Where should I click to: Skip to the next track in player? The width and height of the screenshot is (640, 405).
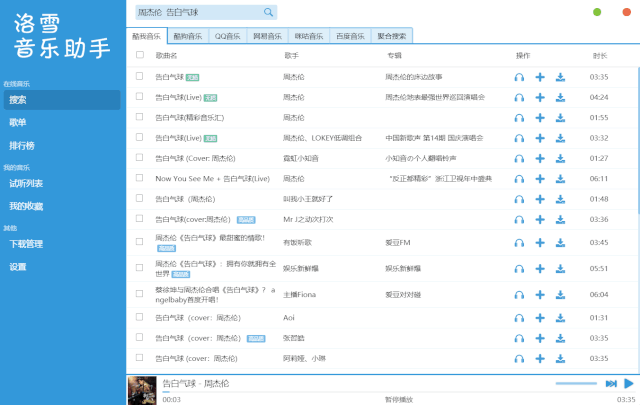click(x=610, y=383)
